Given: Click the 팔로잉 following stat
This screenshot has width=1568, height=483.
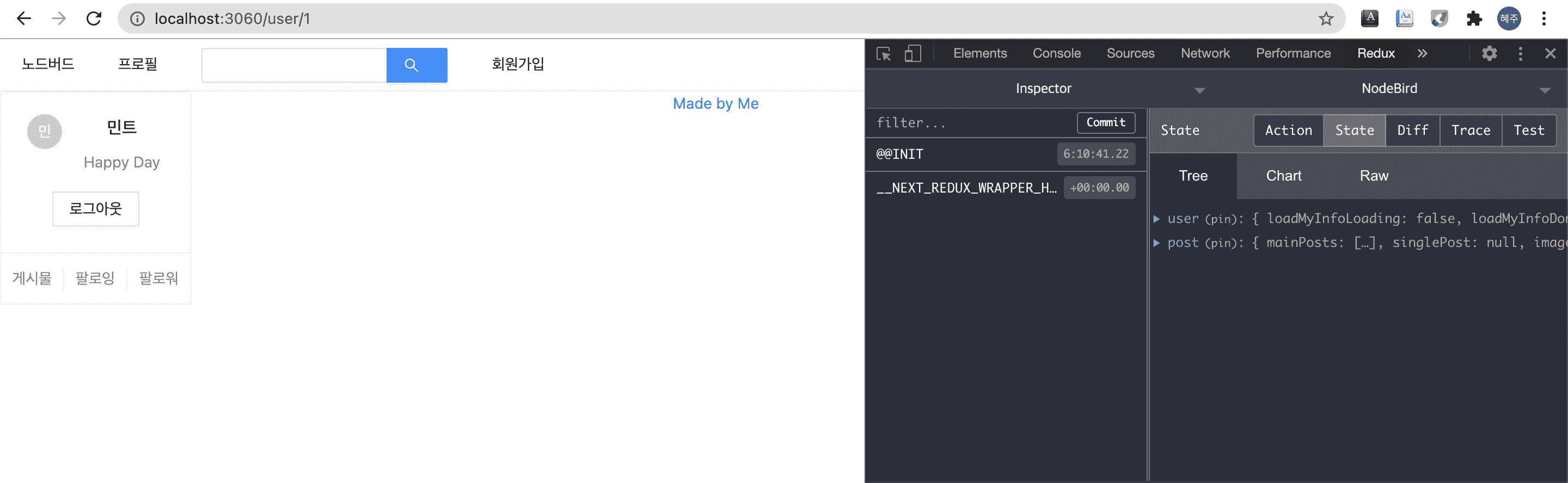Looking at the screenshot, I should (95, 278).
